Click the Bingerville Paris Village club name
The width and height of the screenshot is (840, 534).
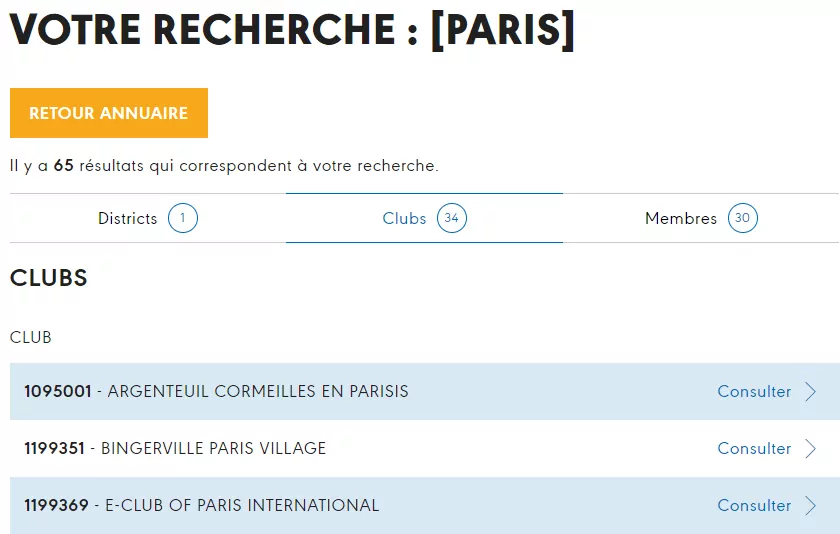pyautogui.click(x=214, y=448)
